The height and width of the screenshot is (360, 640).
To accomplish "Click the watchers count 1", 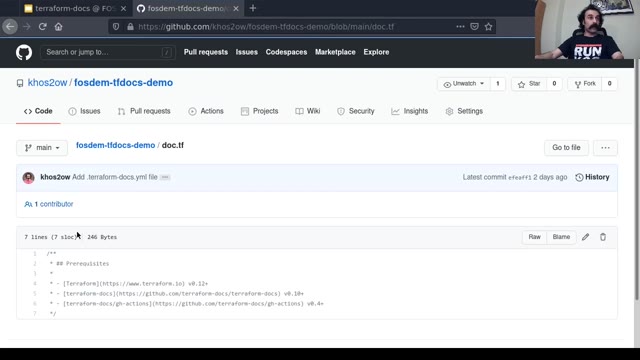I will pyautogui.click(x=498, y=84).
